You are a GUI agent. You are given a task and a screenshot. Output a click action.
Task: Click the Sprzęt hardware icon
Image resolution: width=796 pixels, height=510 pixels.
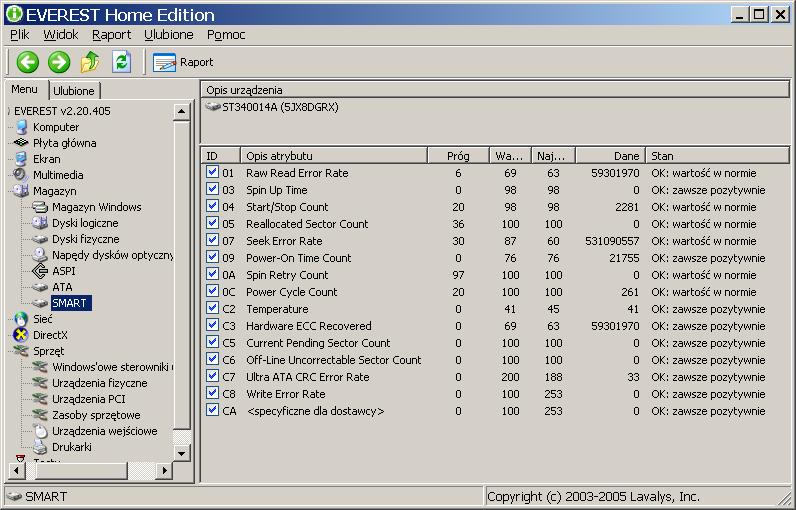(x=21, y=351)
